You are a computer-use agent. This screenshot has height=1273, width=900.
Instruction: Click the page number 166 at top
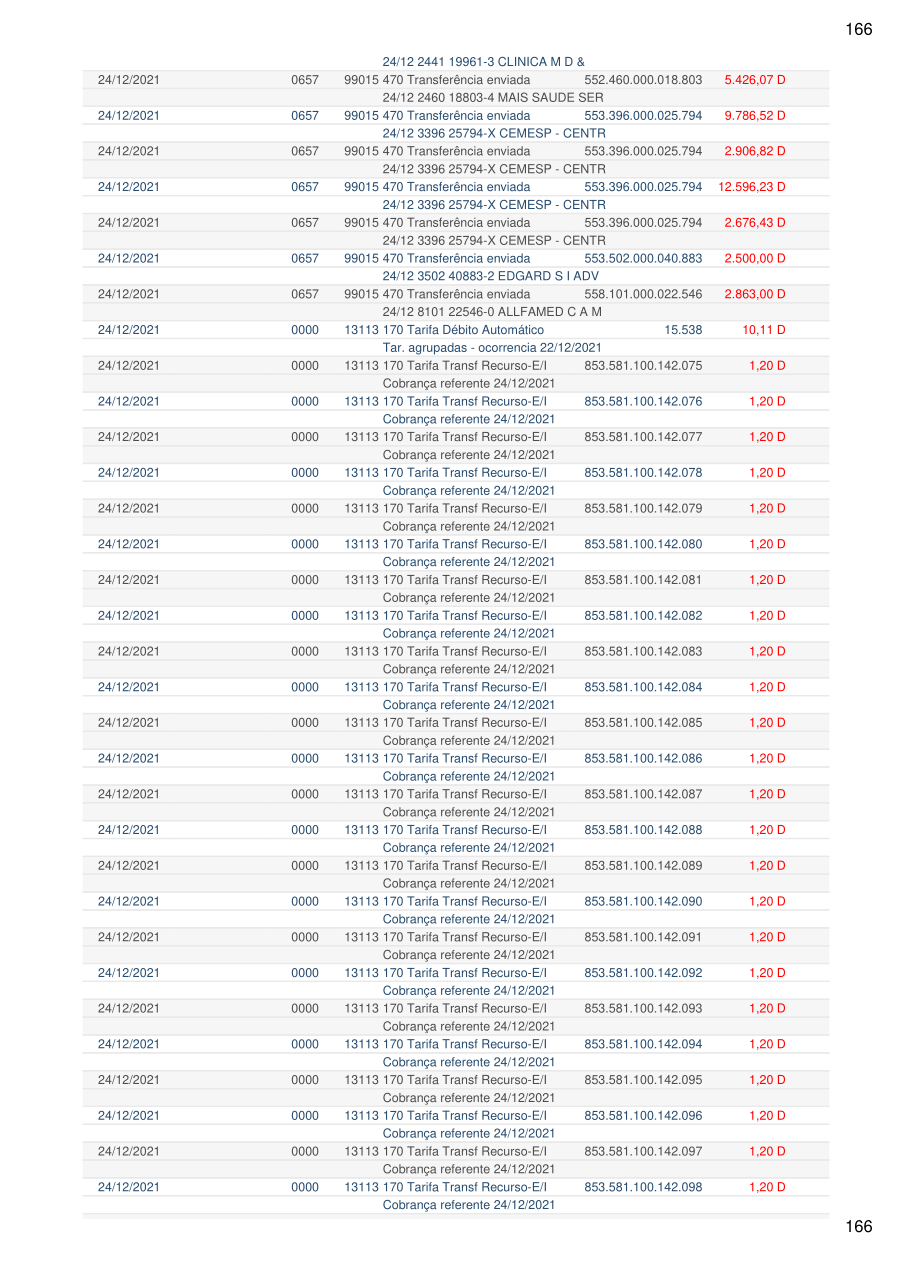(x=858, y=30)
